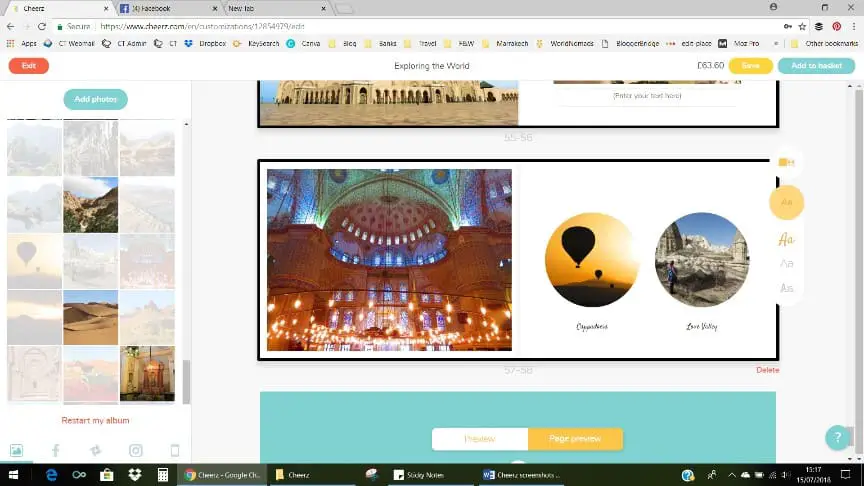Click the Add photos button

[x=95, y=99]
